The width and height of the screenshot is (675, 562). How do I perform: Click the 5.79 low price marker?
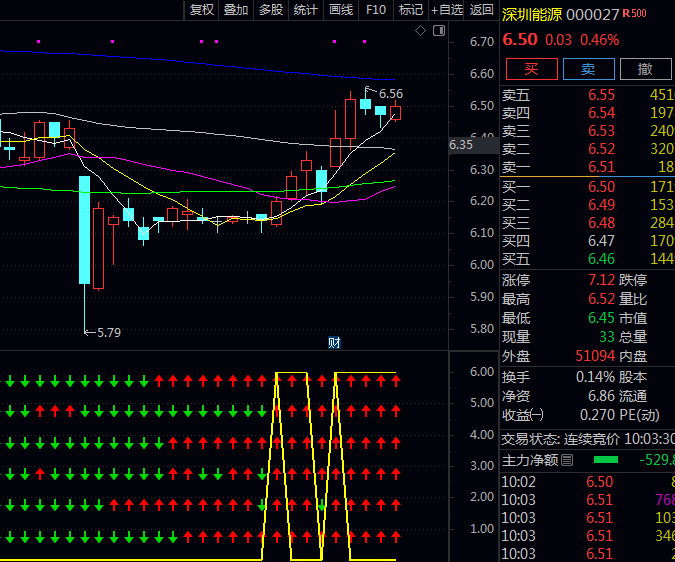pyautogui.click(x=108, y=332)
